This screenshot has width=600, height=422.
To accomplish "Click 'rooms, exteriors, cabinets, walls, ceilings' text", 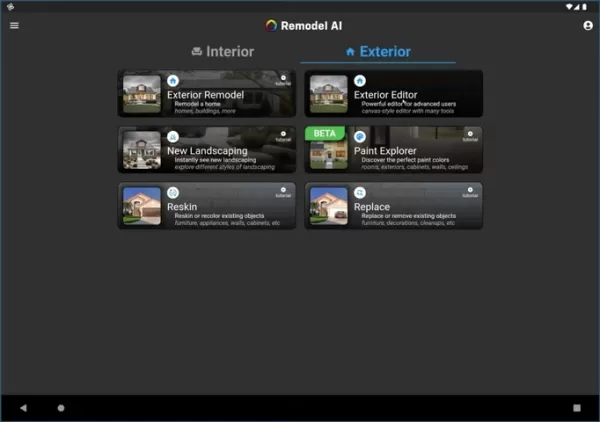I will coord(414,167).
